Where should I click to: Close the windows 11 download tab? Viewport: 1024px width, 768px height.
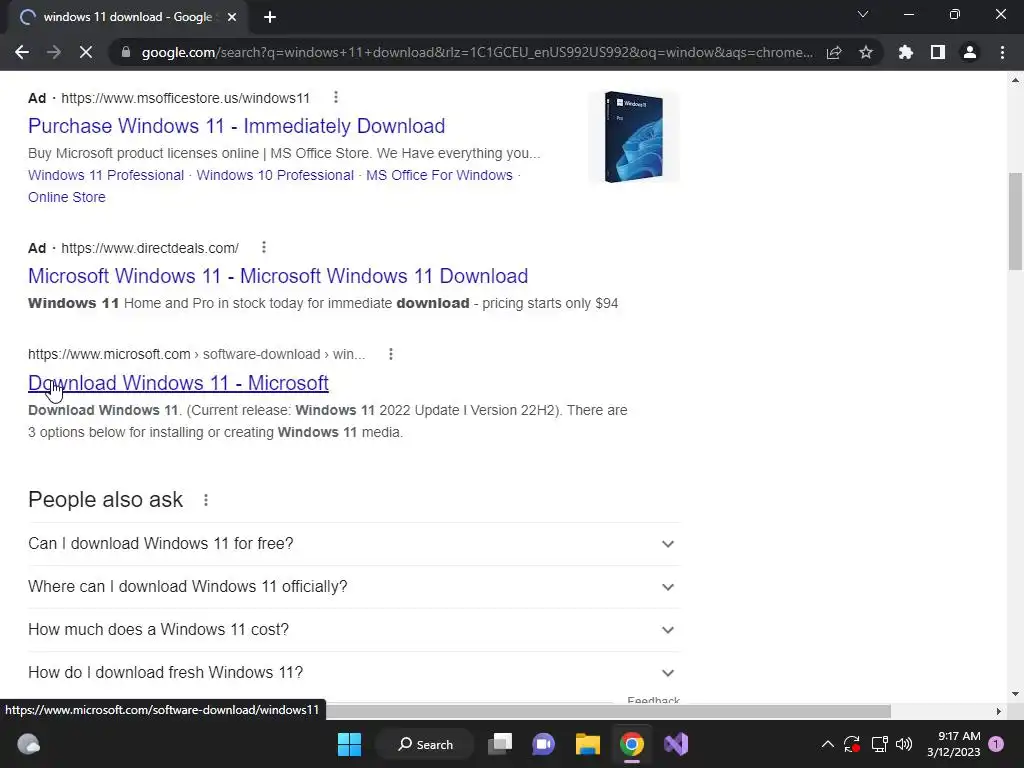click(232, 17)
